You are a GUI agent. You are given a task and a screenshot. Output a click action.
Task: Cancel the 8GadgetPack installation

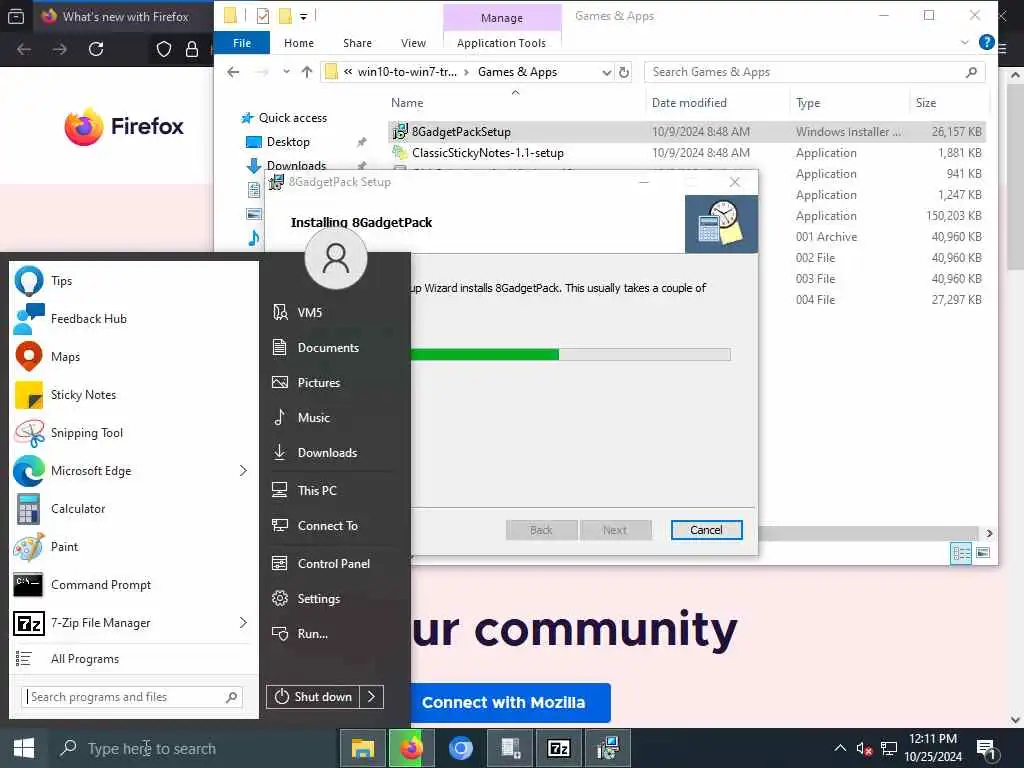click(x=706, y=530)
